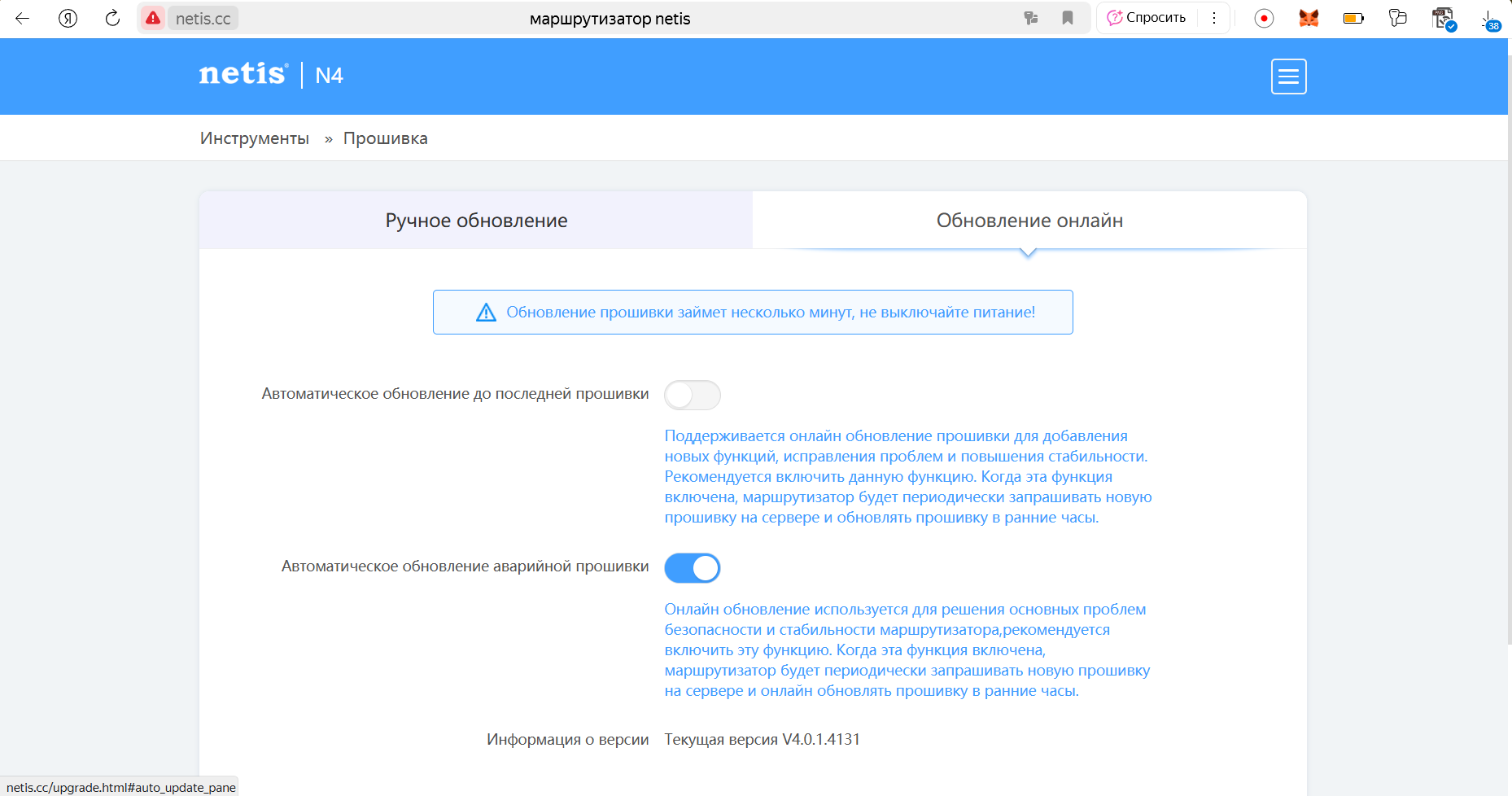The height and width of the screenshot is (796, 1512).
Task: Click the warning triangle icon in notice
Action: (486, 313)
